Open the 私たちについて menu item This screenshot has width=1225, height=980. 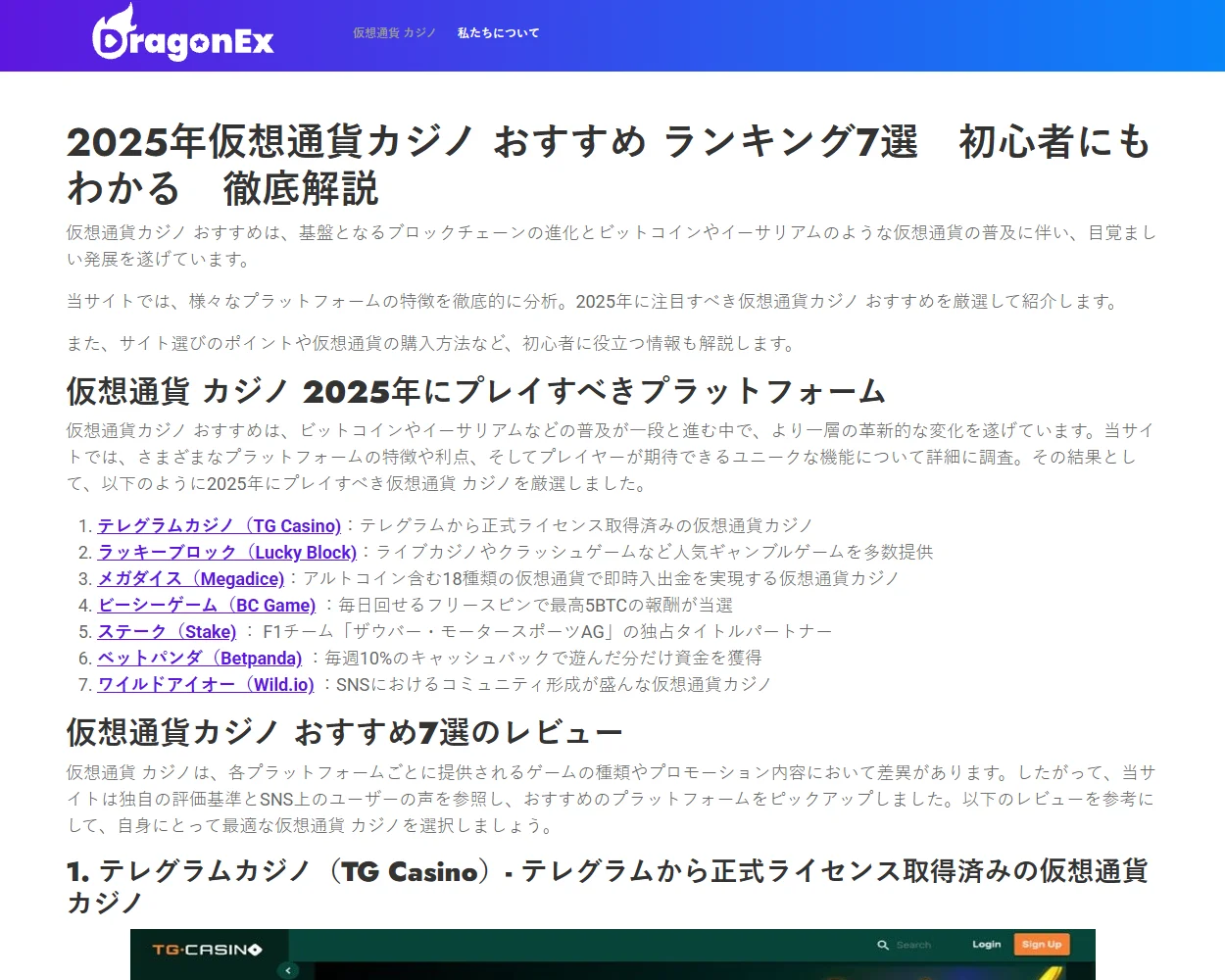coord(498,33)
